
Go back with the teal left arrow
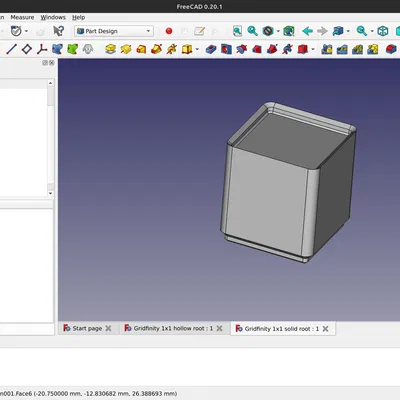click(x=307, y=31)
